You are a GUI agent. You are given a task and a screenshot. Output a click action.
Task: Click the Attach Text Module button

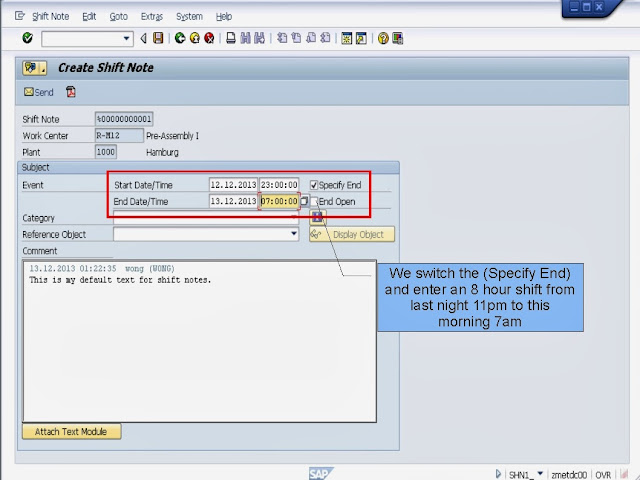(71, 431)
